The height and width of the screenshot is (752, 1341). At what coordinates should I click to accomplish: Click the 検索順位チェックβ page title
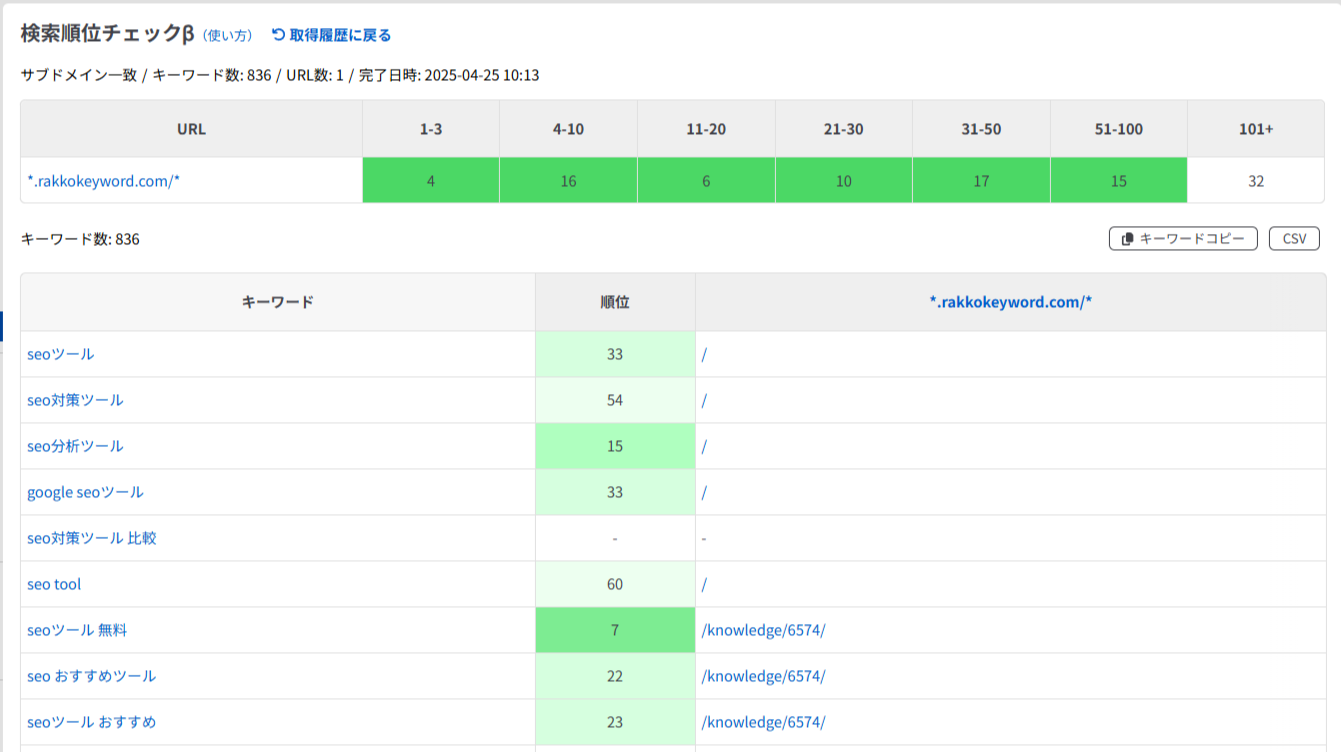(x=107, y=34)
